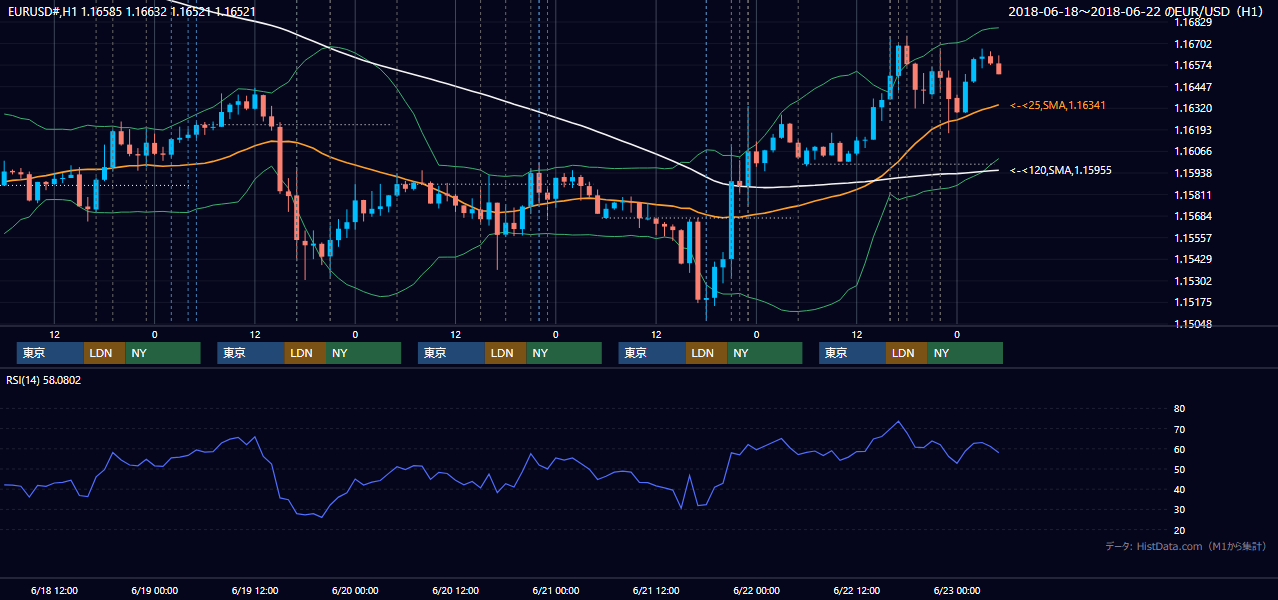Click price axis label 1.16829
The width and height of the screenshot is (1278, 600).
coord(1192,22)
